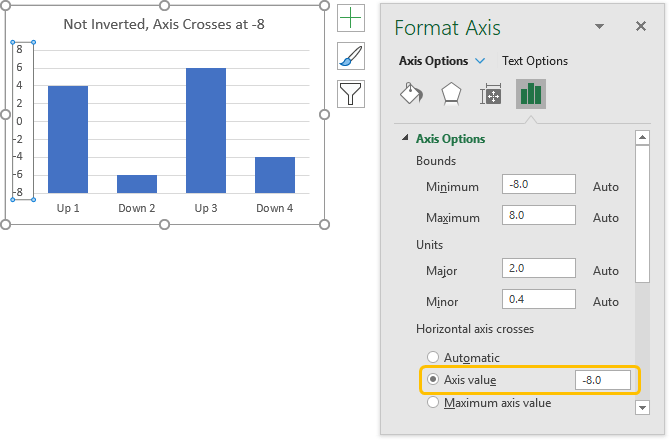Open Chart Filters funnel button
The width and height of the screenshot is (670, 440).
point(351,94)
